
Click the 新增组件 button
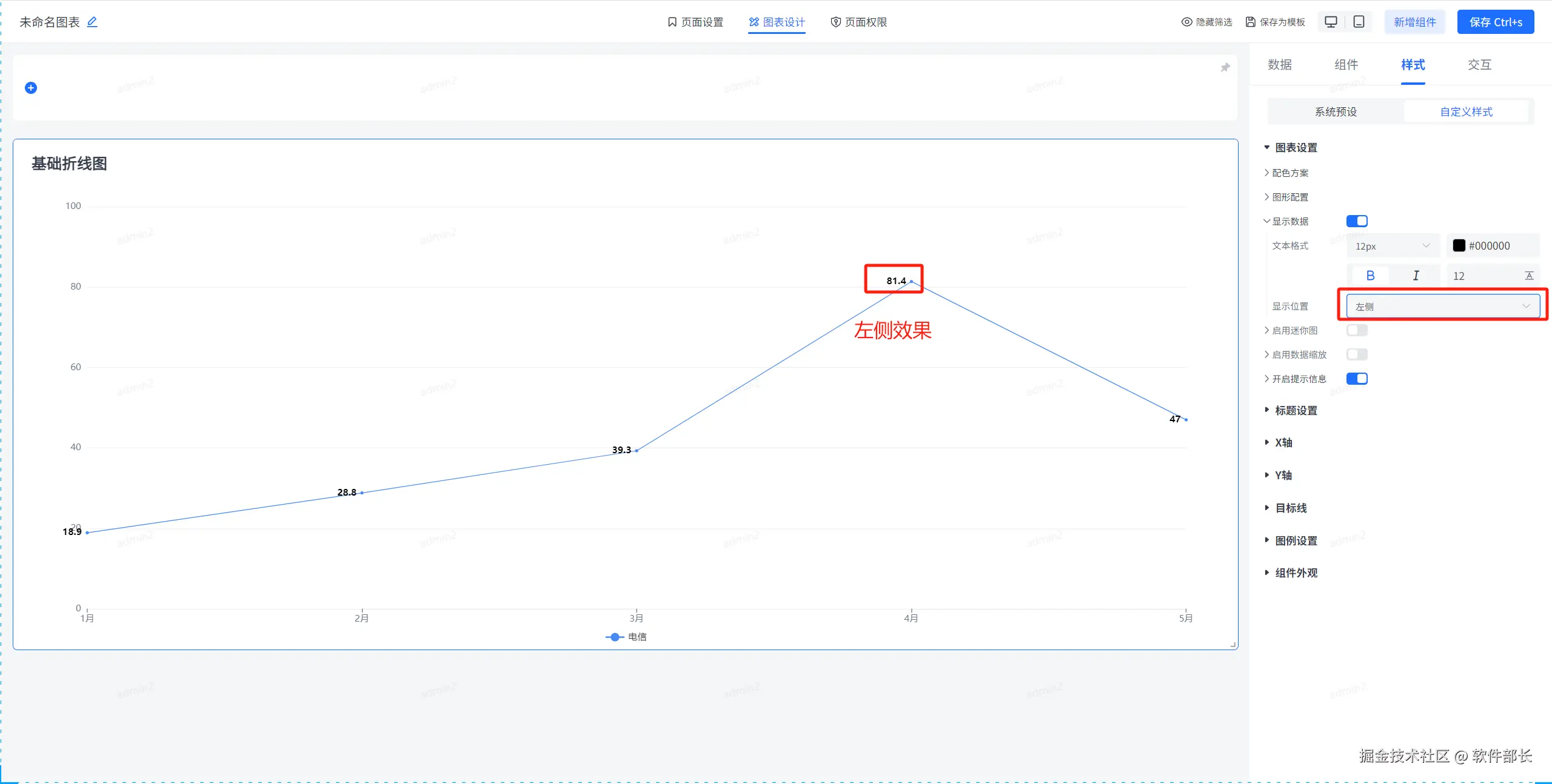pyautogui.click(x=1414, y=22)
